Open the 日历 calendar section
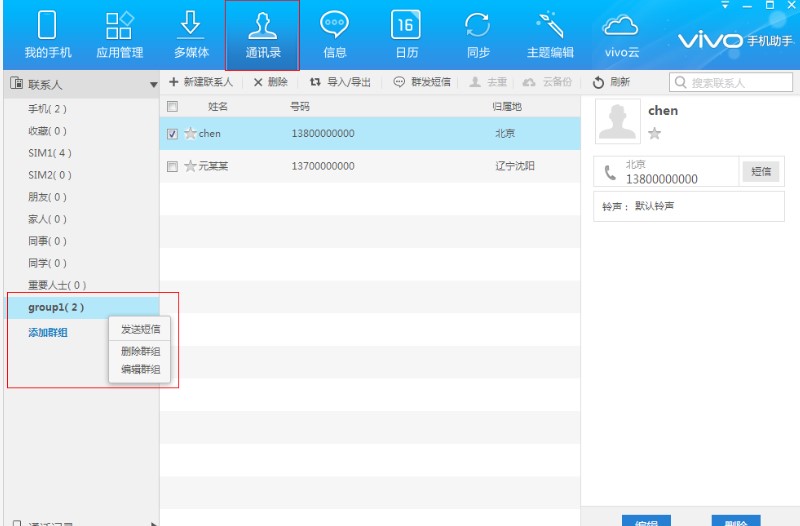 pyautogui.click(x=406, y=35)
